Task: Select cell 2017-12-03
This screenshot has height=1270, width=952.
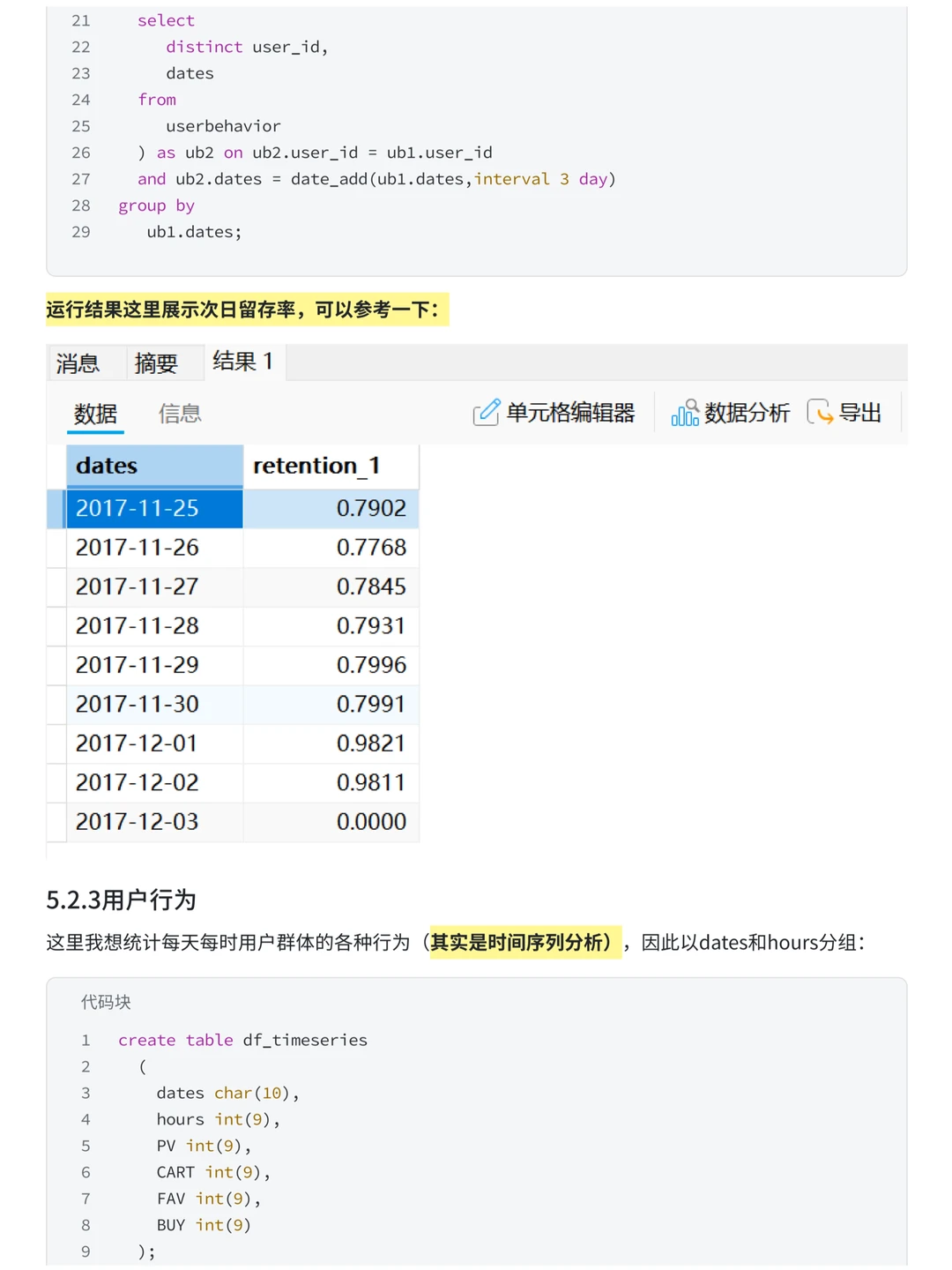Action: pyautogui.click(x=154, y=822)
